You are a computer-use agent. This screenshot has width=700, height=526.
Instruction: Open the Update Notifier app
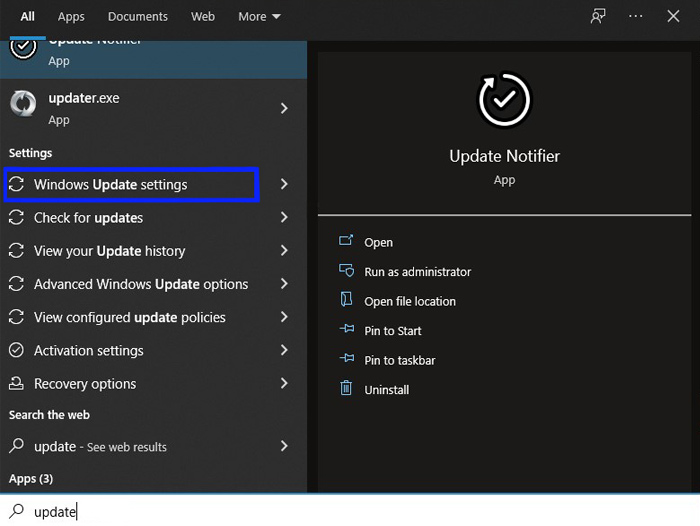(x=378, y=242)
